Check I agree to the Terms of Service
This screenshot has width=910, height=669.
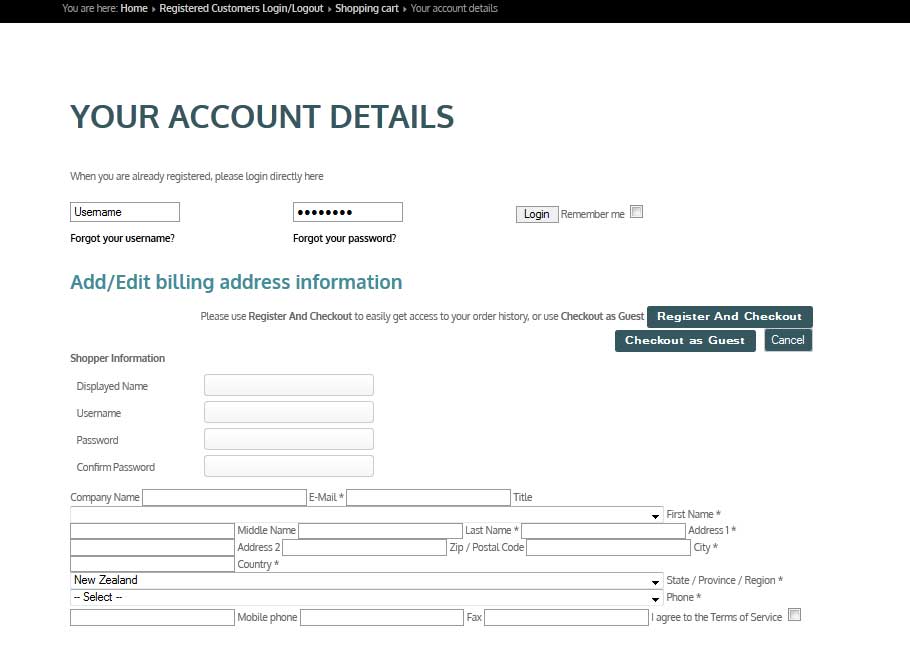tap(795, 615)
